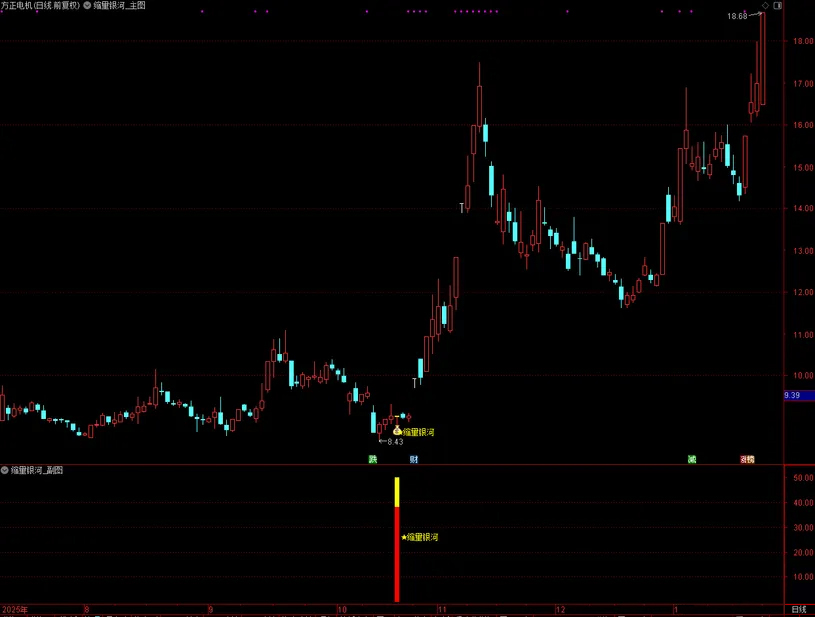Select month 11 on the time axis
Image resolution: width=815 pixels, height=617 pixels.
[x=442, y=609]
